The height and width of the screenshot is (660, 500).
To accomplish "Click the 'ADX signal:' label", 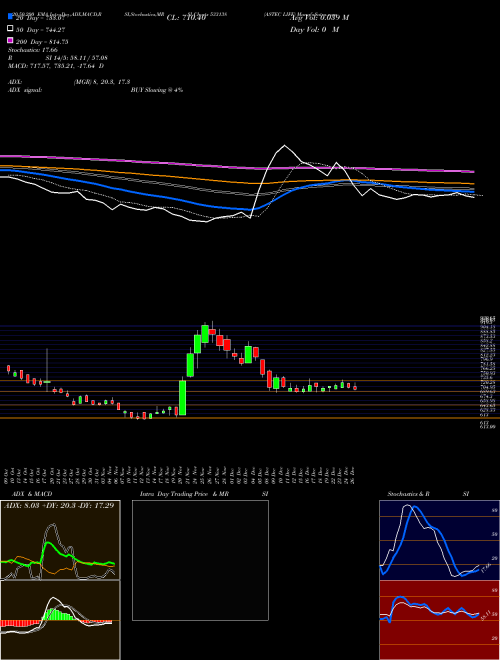I will tap(25, 90).
